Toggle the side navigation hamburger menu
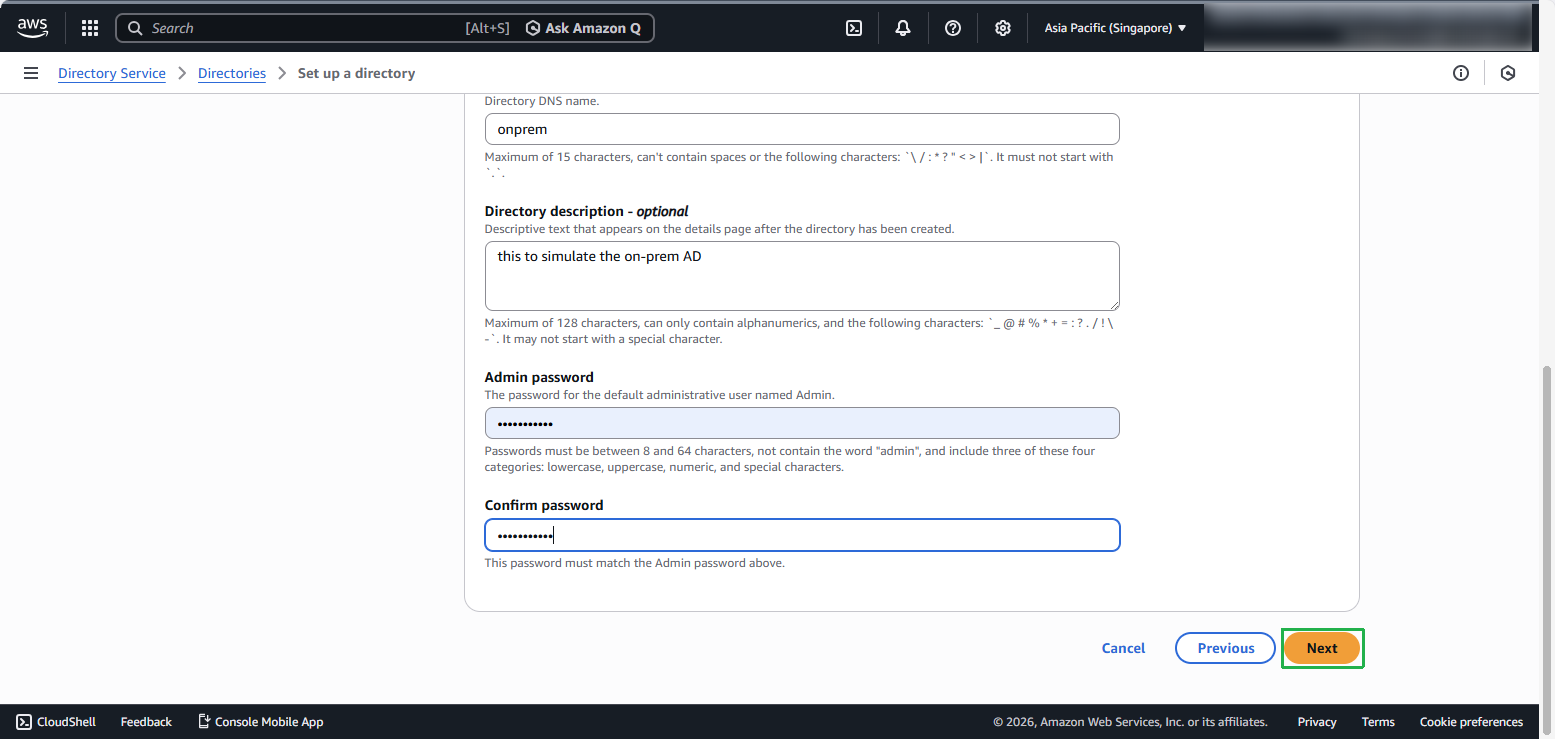The image size is (1555, 739). 31,73
